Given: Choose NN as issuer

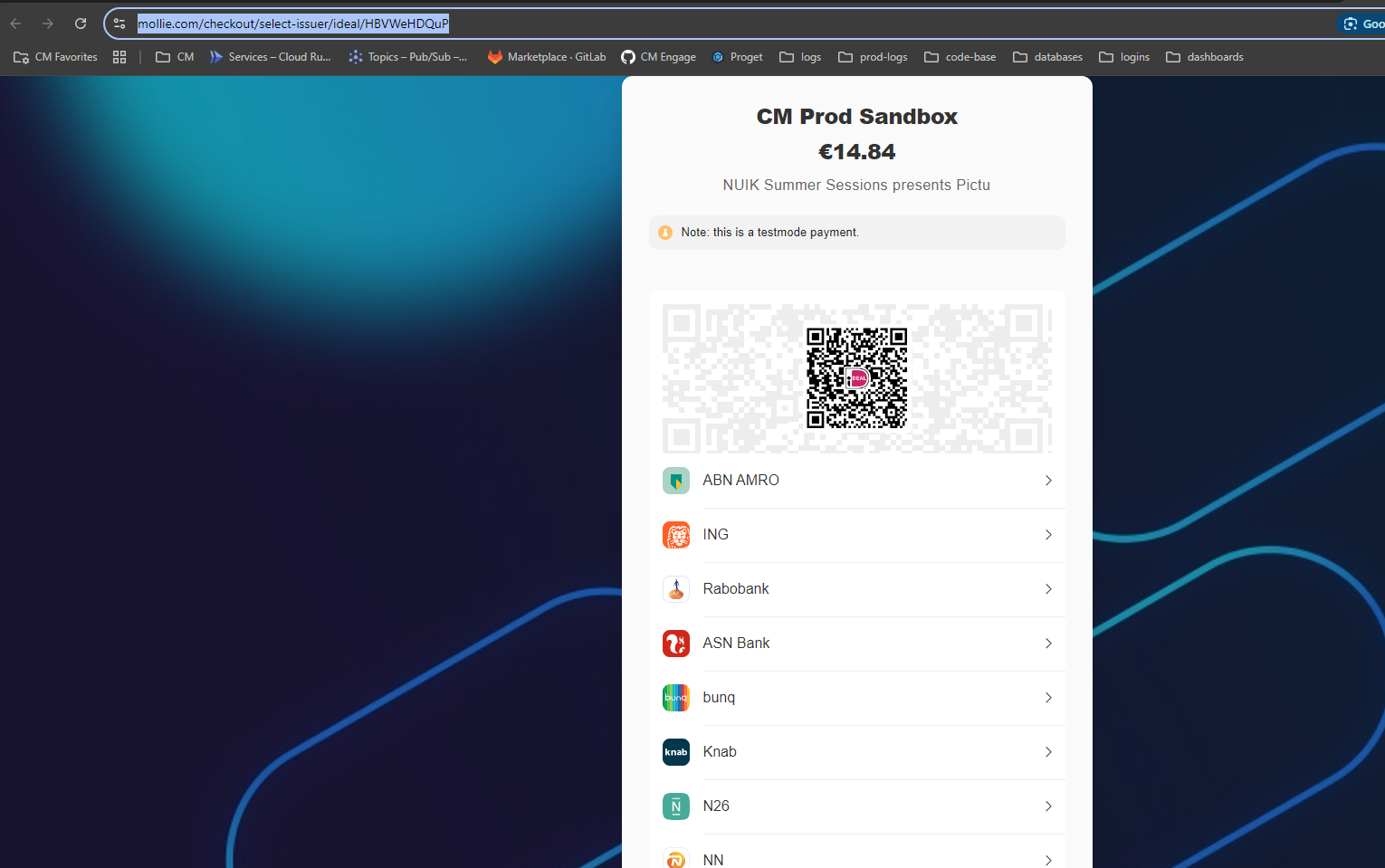Looking at the screenshot, I should [x=856, y=852].
